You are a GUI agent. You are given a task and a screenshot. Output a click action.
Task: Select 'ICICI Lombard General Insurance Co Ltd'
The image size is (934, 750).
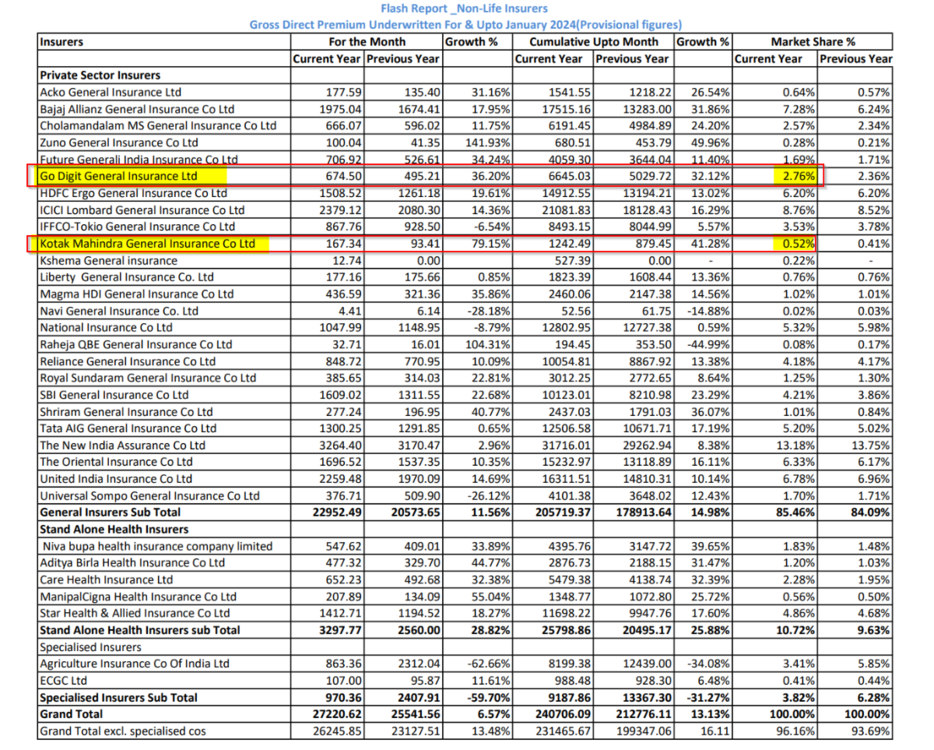tap(142, 210)
